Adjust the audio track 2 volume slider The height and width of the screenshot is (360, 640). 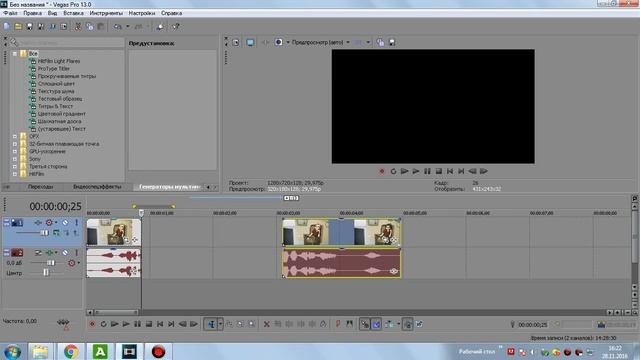pyautogui.click(x=50, y=263)
